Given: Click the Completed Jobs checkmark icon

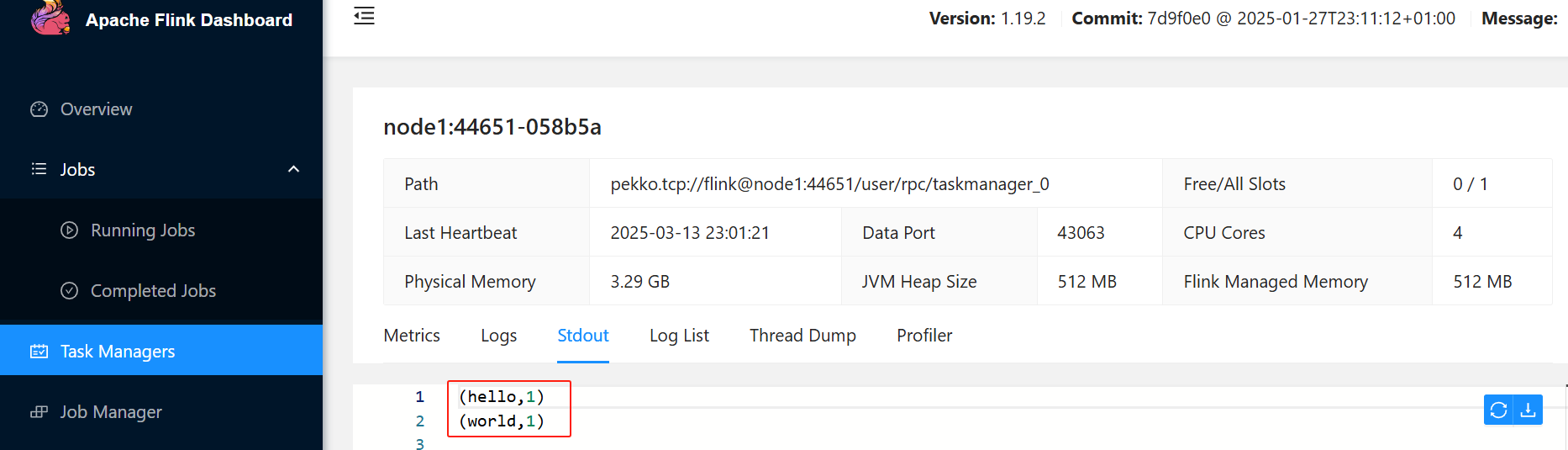Looking at the screenshot, I should coord(70,291).
